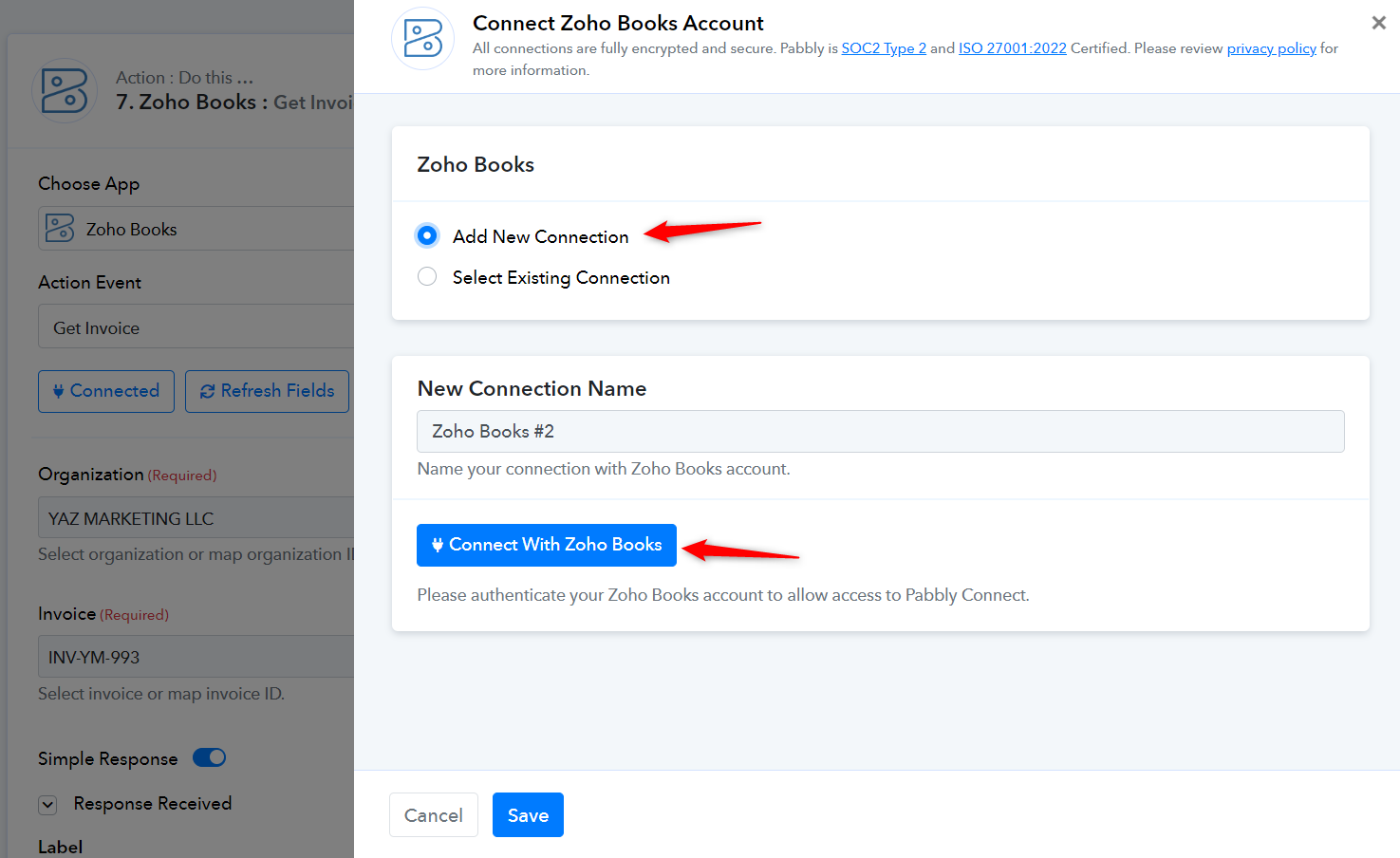Click the Connect Zoho Books Account title
This screenshot has height=858, width=1400.
(x=618, y=23)
